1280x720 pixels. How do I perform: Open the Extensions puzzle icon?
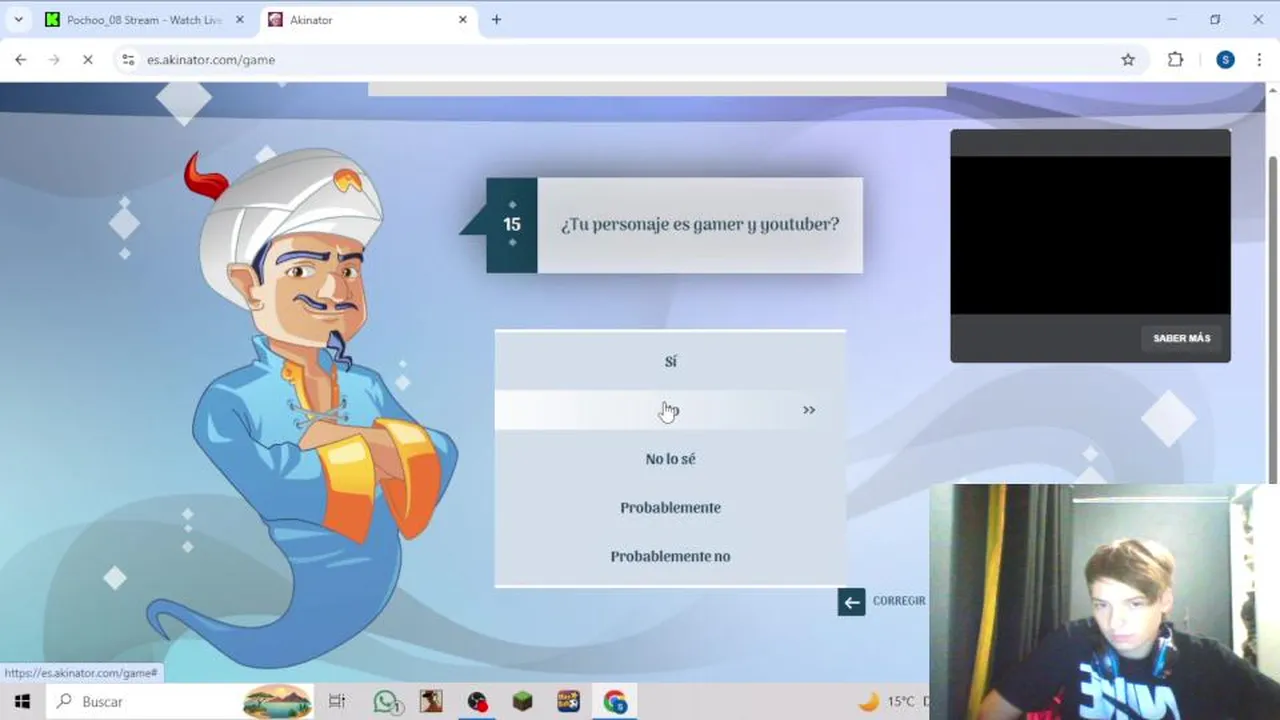[1176, 60]
